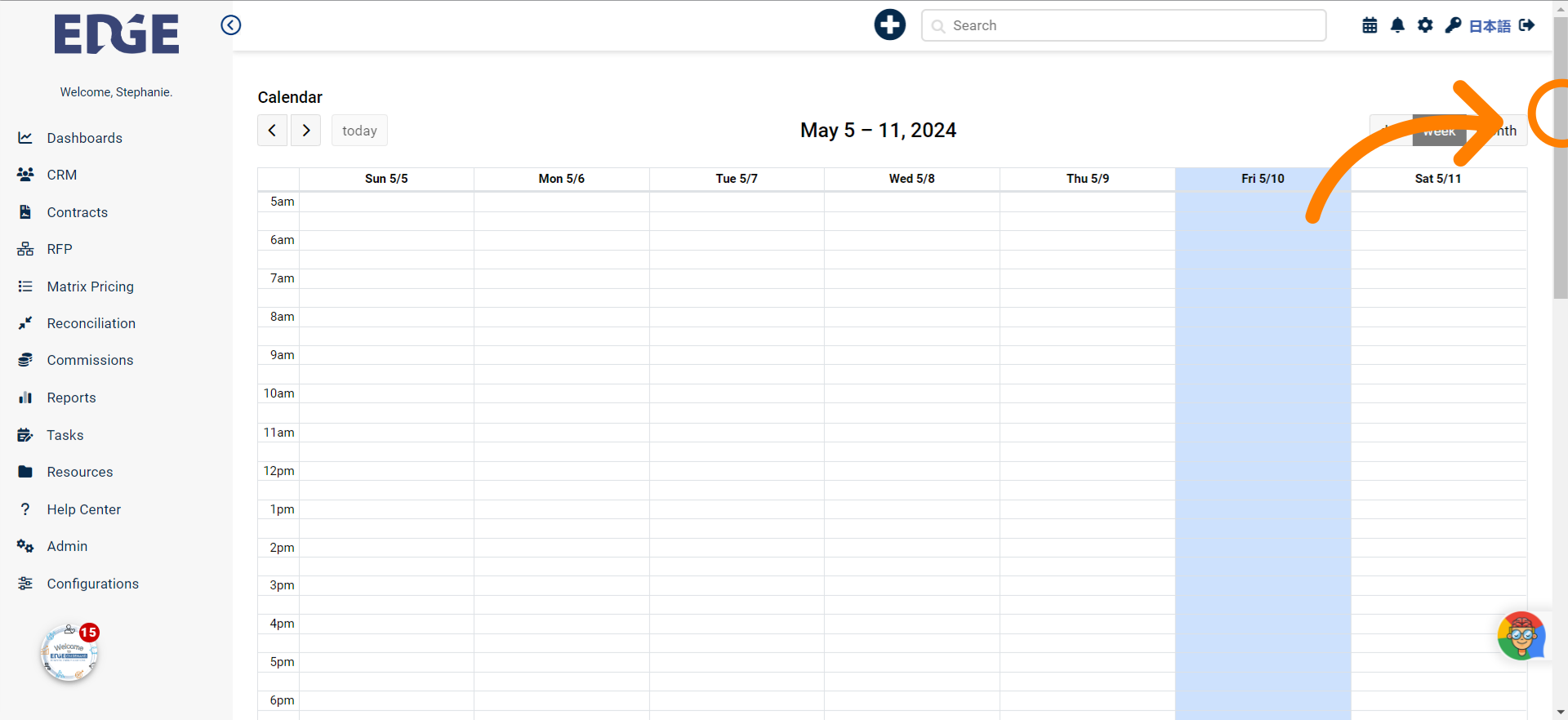Switch language to Japanese
This screenshot has height=720, width=1568.
coord(1490,26)
